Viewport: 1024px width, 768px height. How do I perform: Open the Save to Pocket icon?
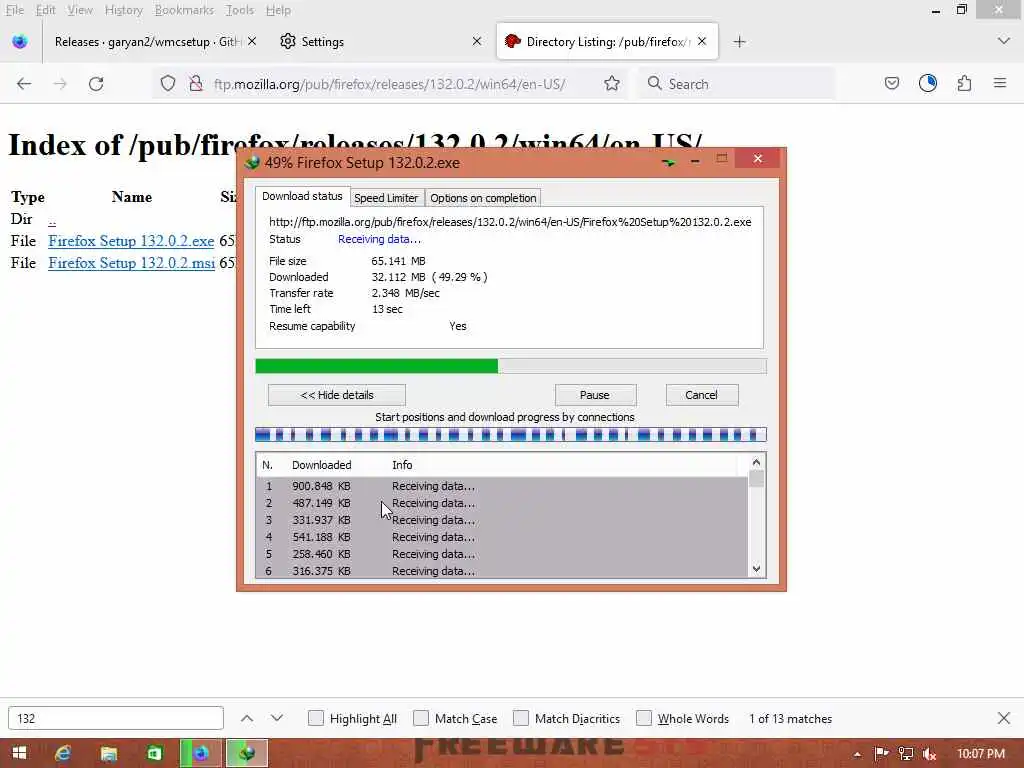pos(891,84)
